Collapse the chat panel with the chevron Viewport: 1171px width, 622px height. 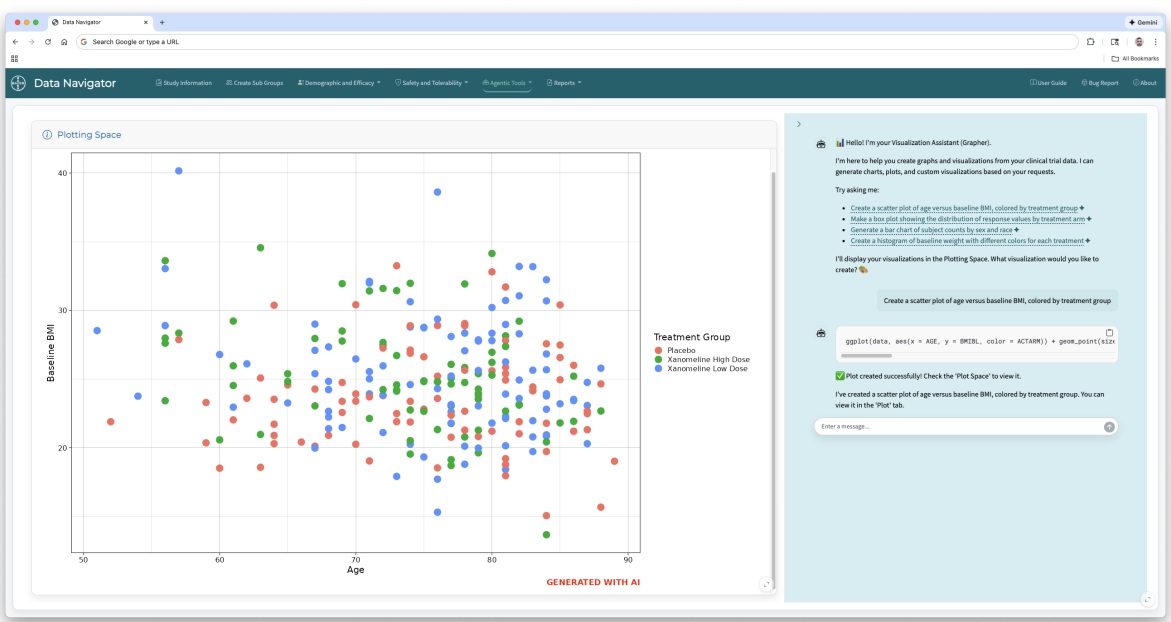click(x=798, y=124)
